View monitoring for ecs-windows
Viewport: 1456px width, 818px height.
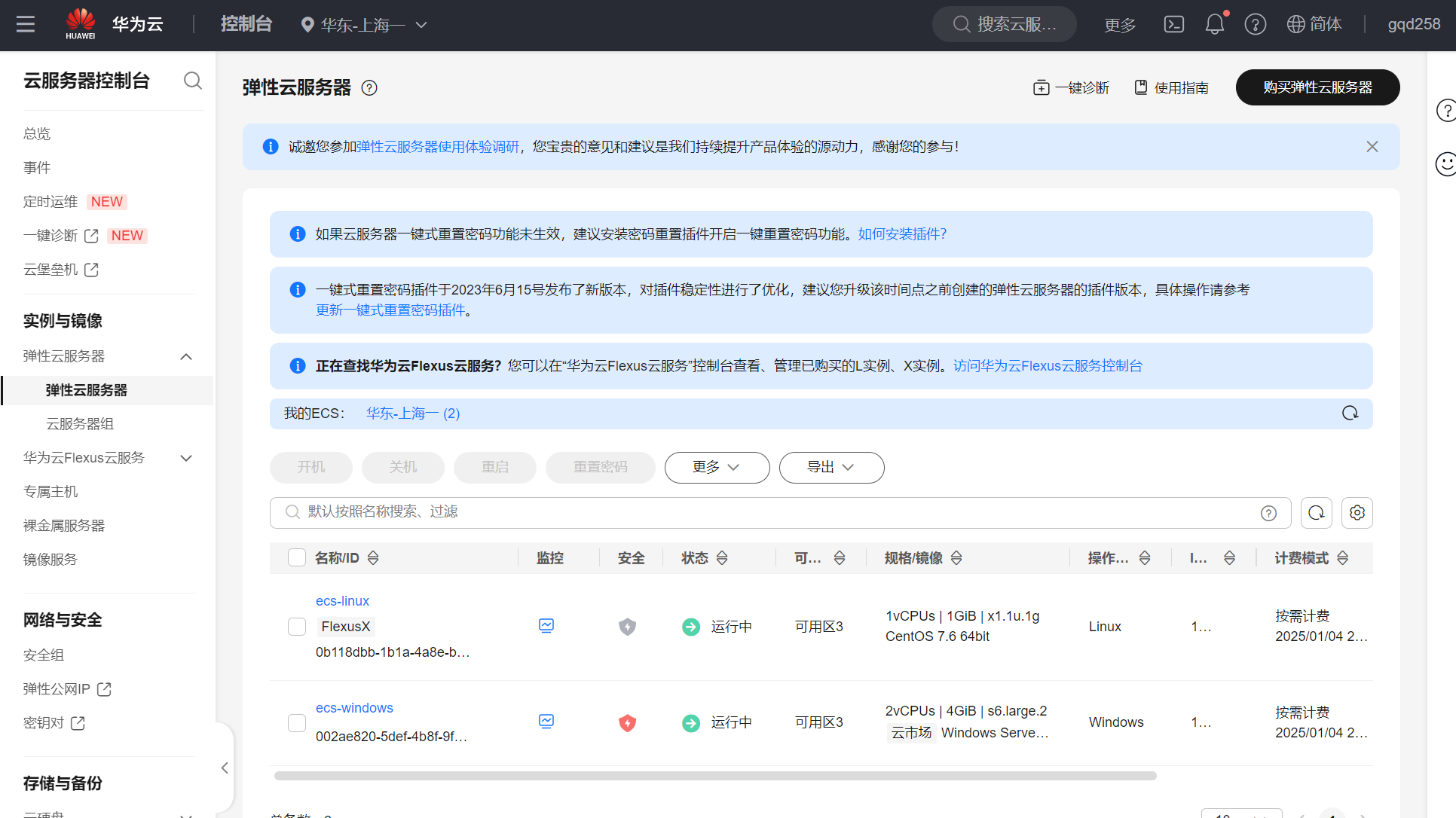tap(546, 722)
